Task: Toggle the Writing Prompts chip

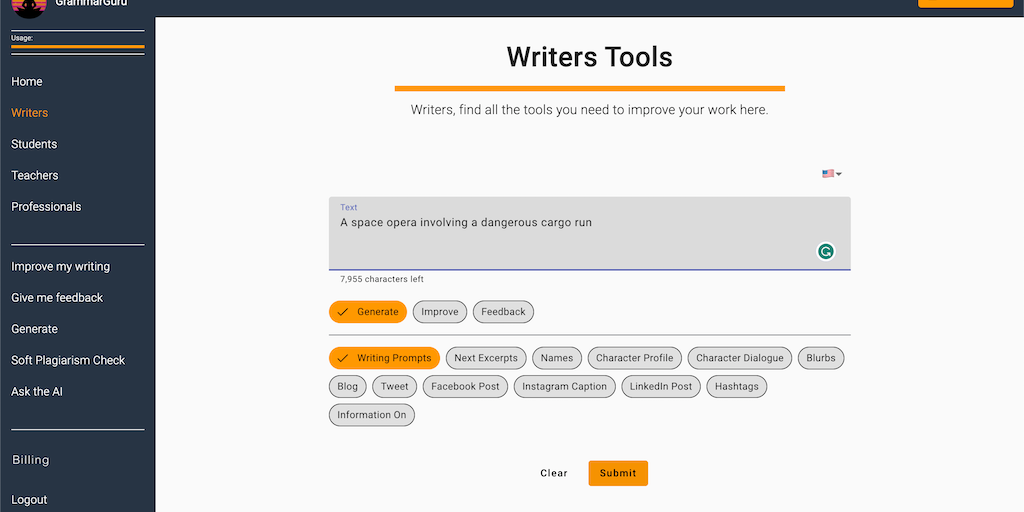Action: pos(384,358)
